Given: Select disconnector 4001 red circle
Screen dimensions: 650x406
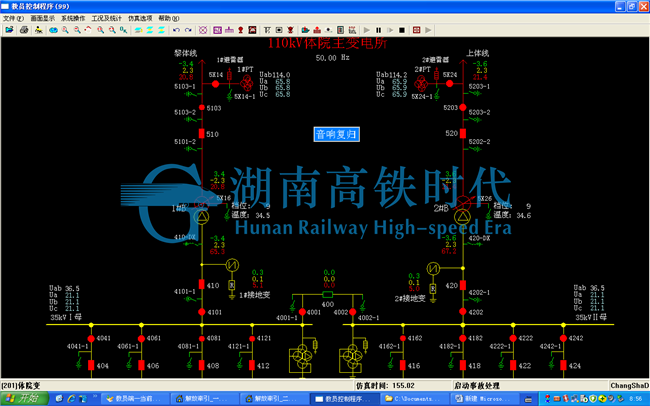Looking at the screenshot, I should [302, 312].
